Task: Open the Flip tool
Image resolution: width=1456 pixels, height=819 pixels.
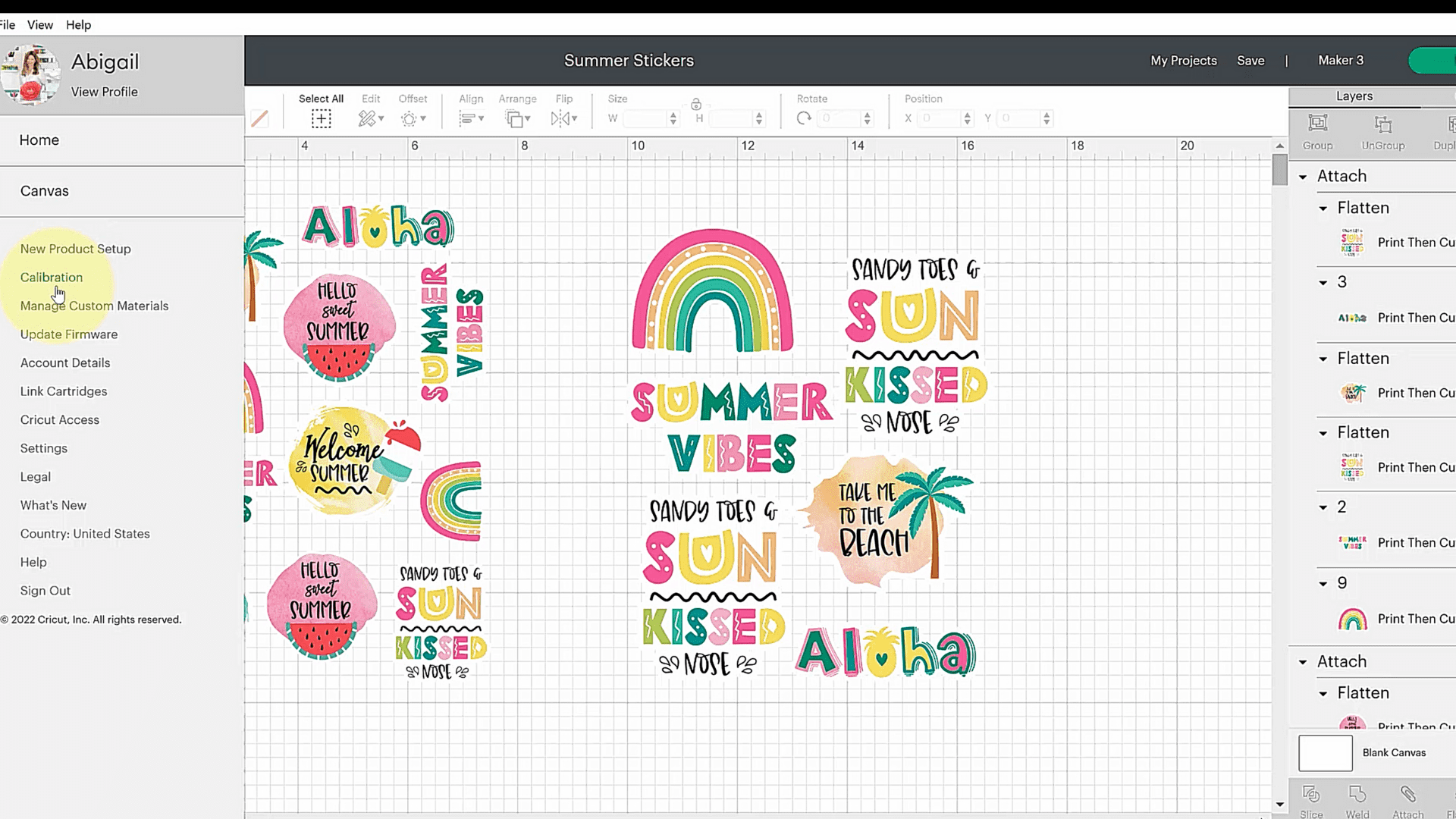Action: click(x=564, y=118)
